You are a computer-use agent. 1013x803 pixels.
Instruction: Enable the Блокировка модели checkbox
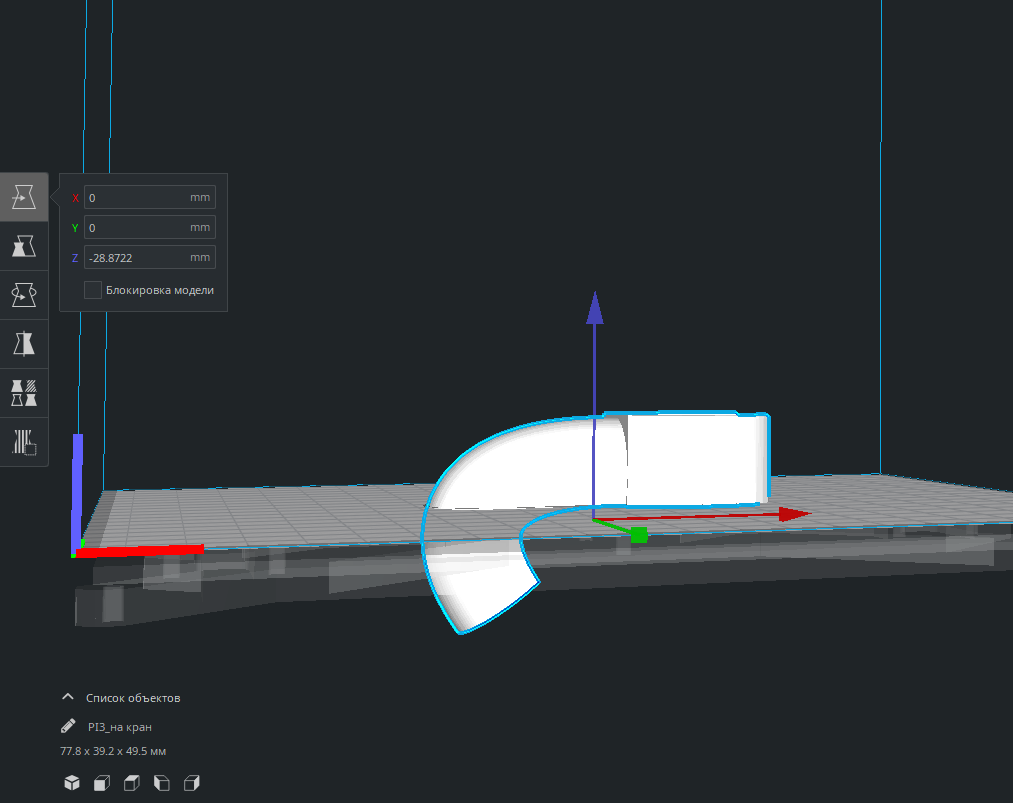93,290
